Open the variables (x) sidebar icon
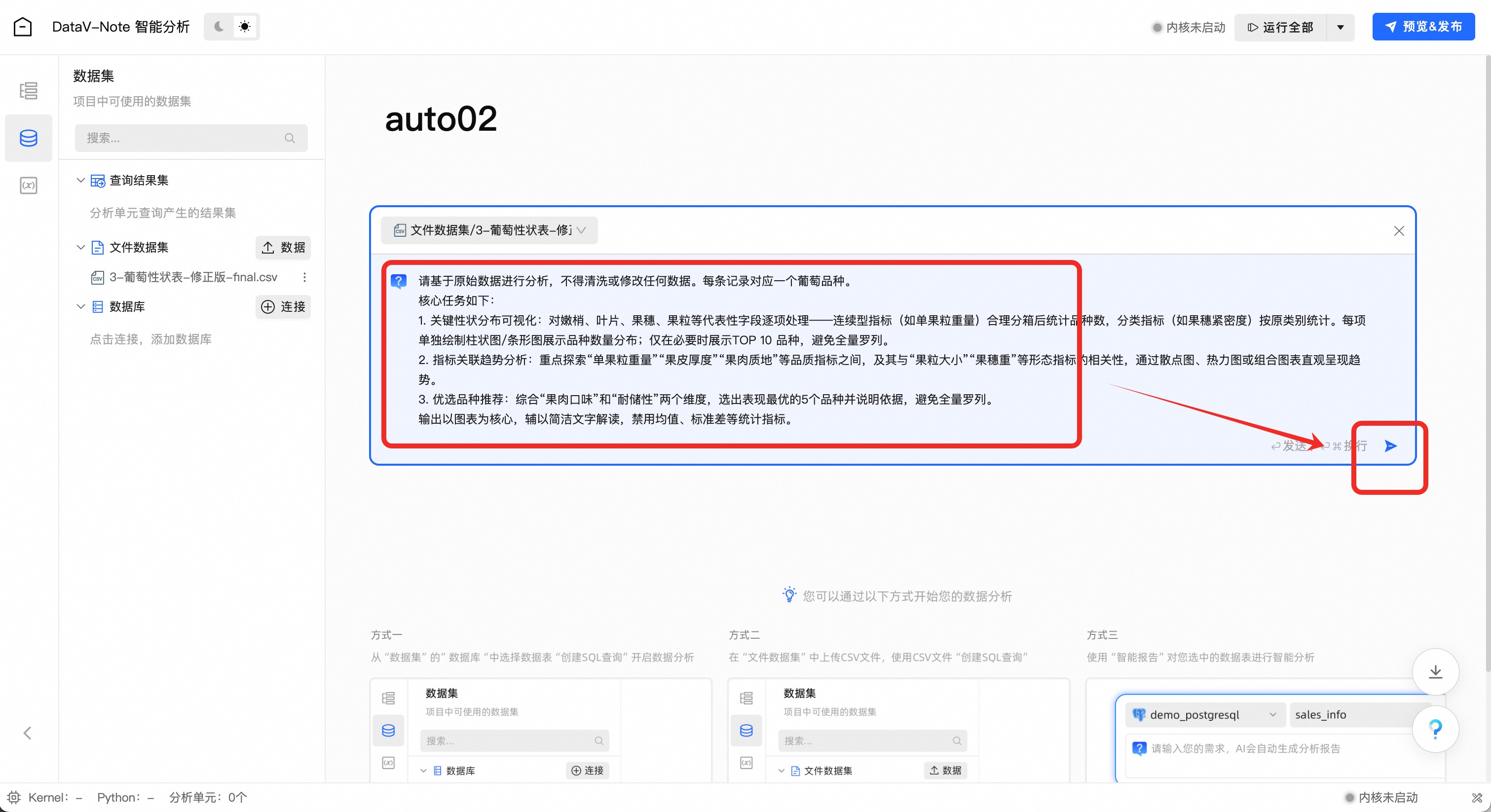 click(28, 185)
